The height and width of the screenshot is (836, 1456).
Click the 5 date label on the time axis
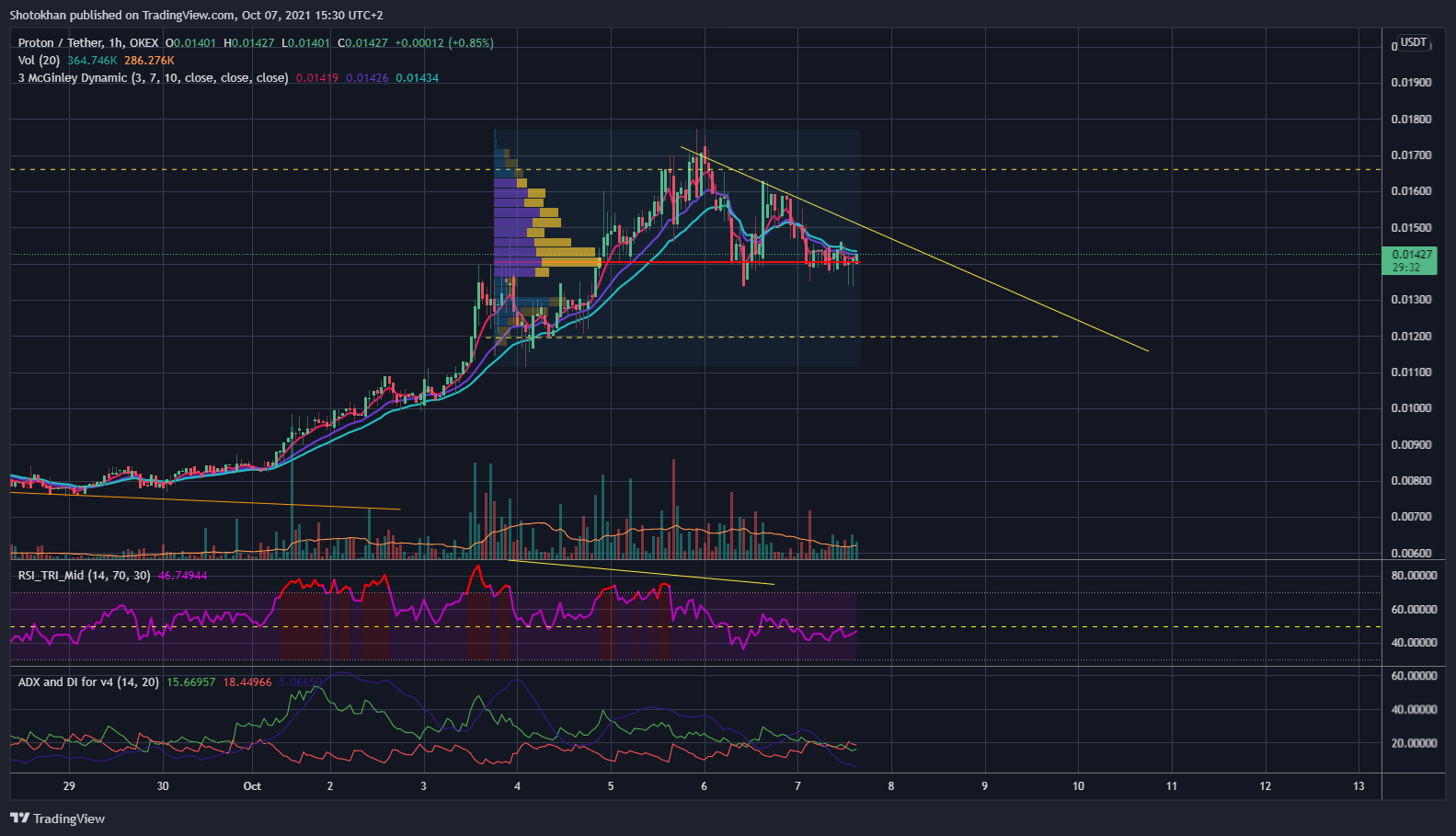[611, 785]
